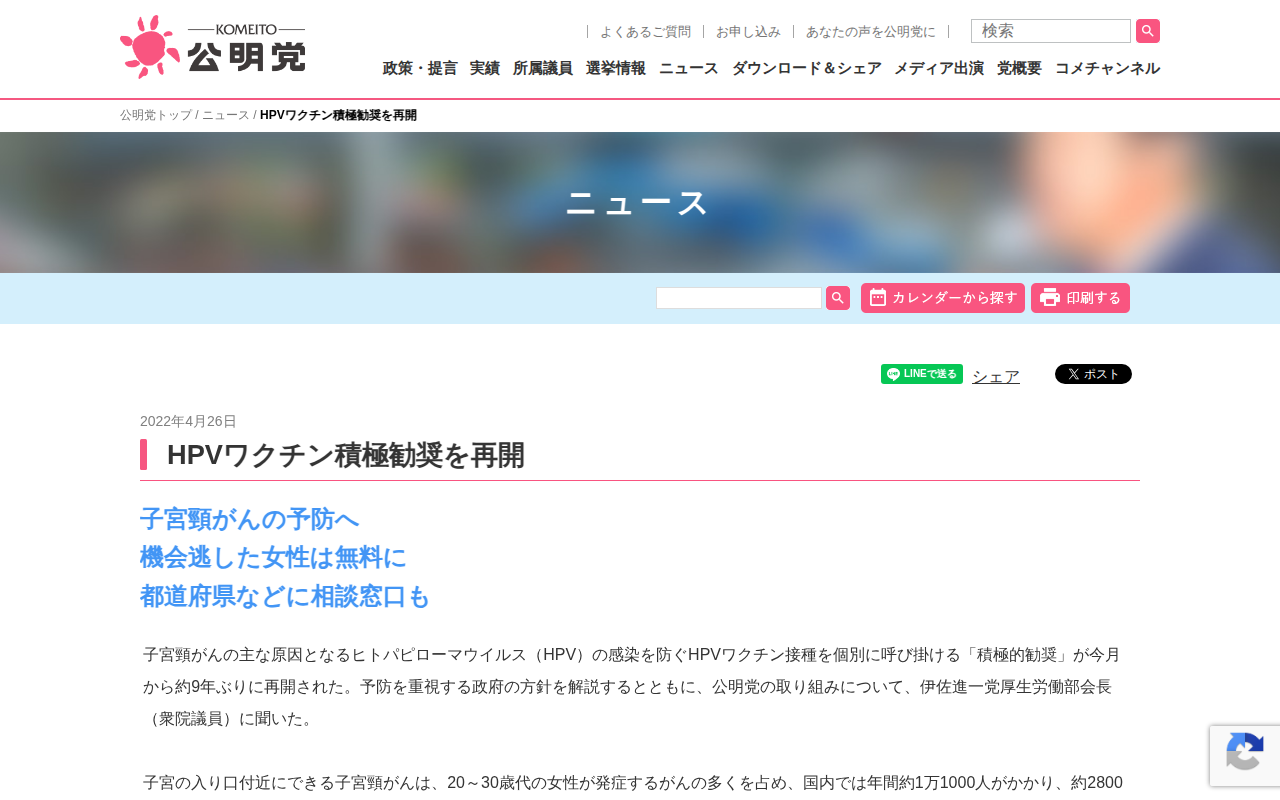Click the subheading 子宮頸がんの予防へ
The height and width of the screenshot is (800, 1280).
tap(249, 519)
